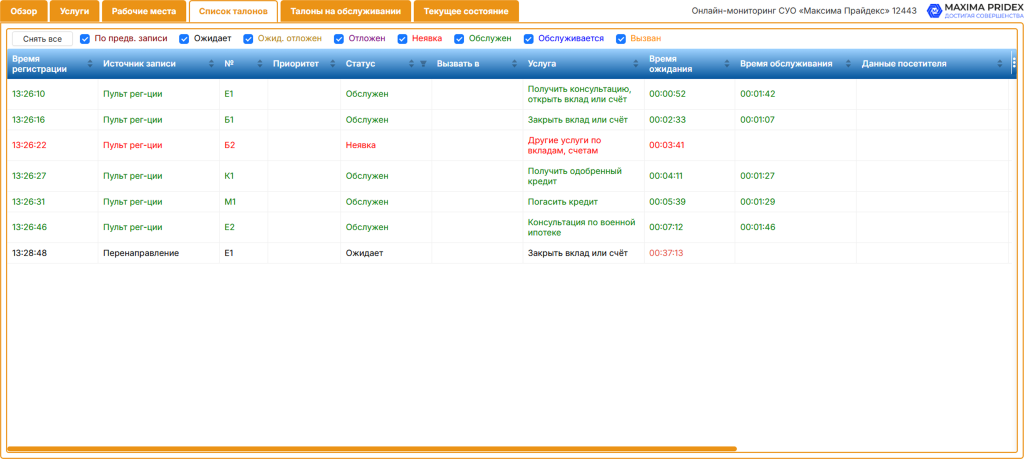Open the table columns menu (three dots)

point(1014,63)
